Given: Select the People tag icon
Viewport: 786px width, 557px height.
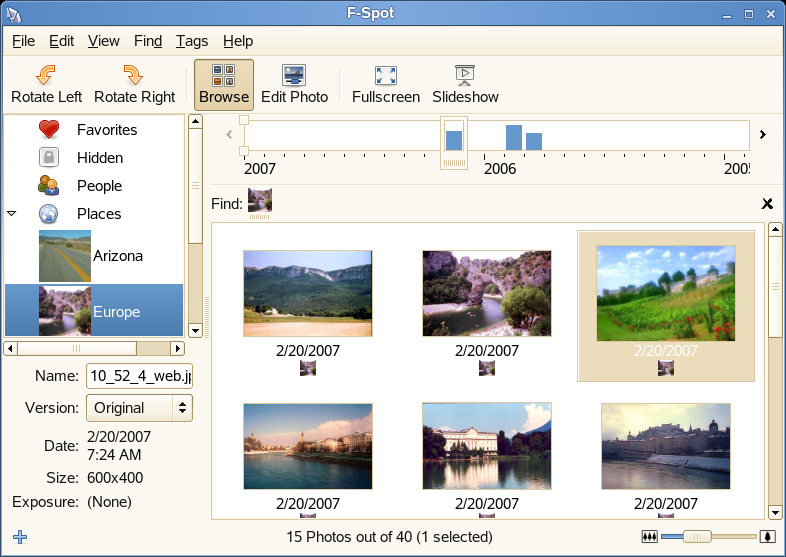Looking at the screenshot, I should point(49,185).
